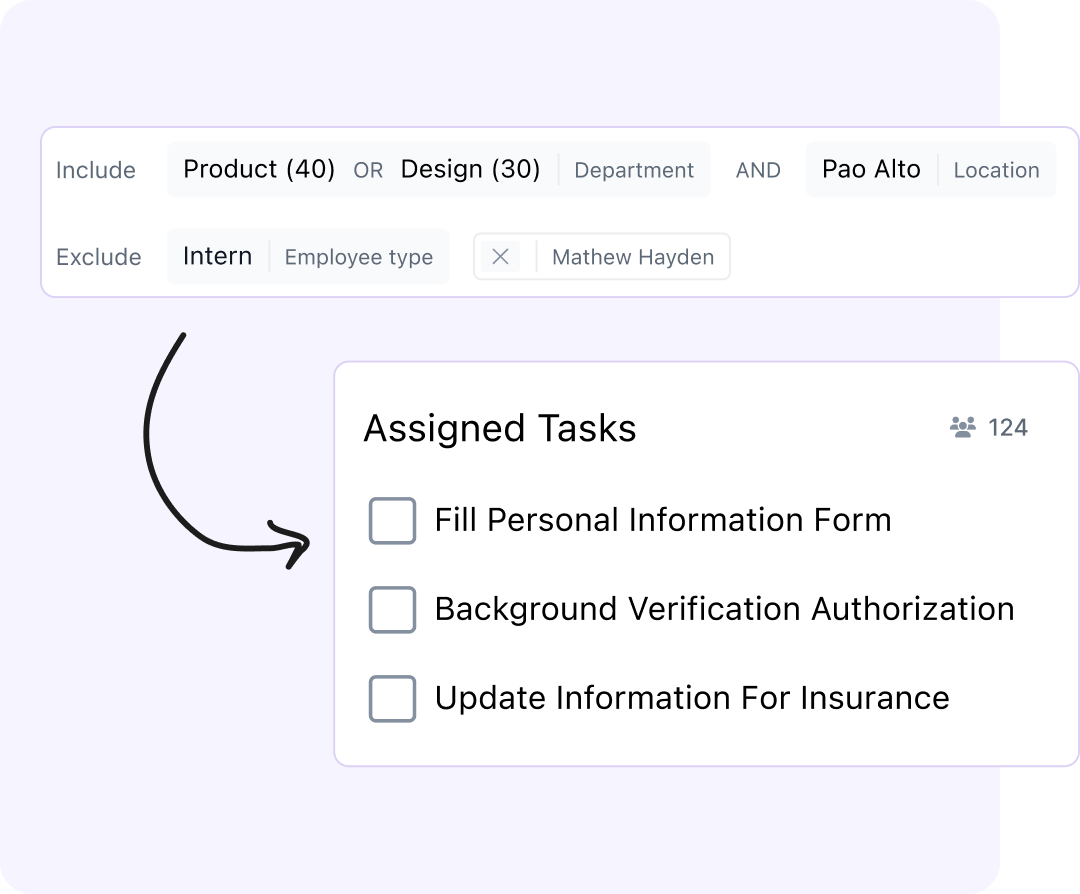Image resolution: width=1080 pixels, height=894 pixels.
Task: Remove Mathew Hayden with the X icon
Action: point(501,257)
